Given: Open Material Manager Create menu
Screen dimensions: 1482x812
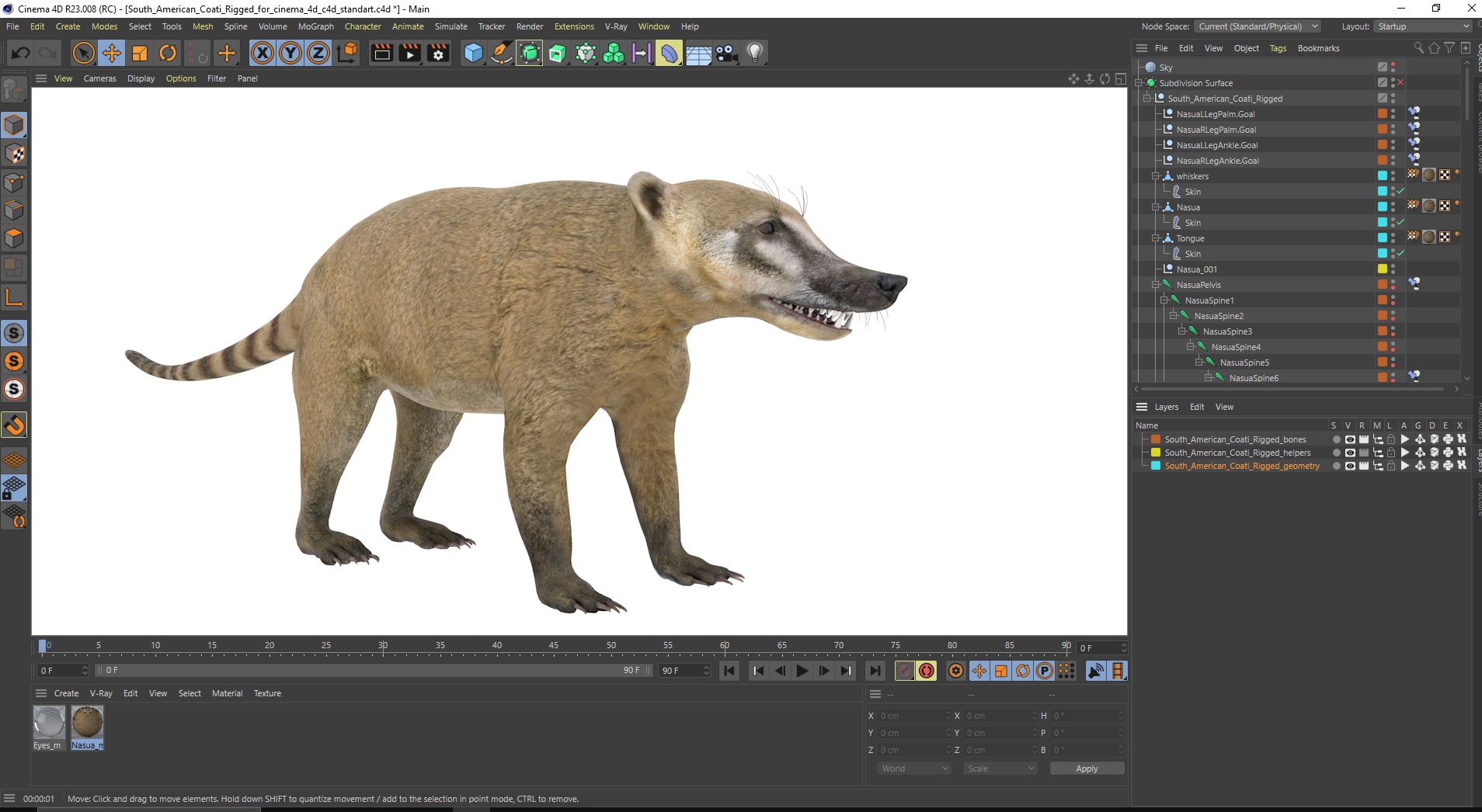Looking at the screenshot, I should point(66,693).
